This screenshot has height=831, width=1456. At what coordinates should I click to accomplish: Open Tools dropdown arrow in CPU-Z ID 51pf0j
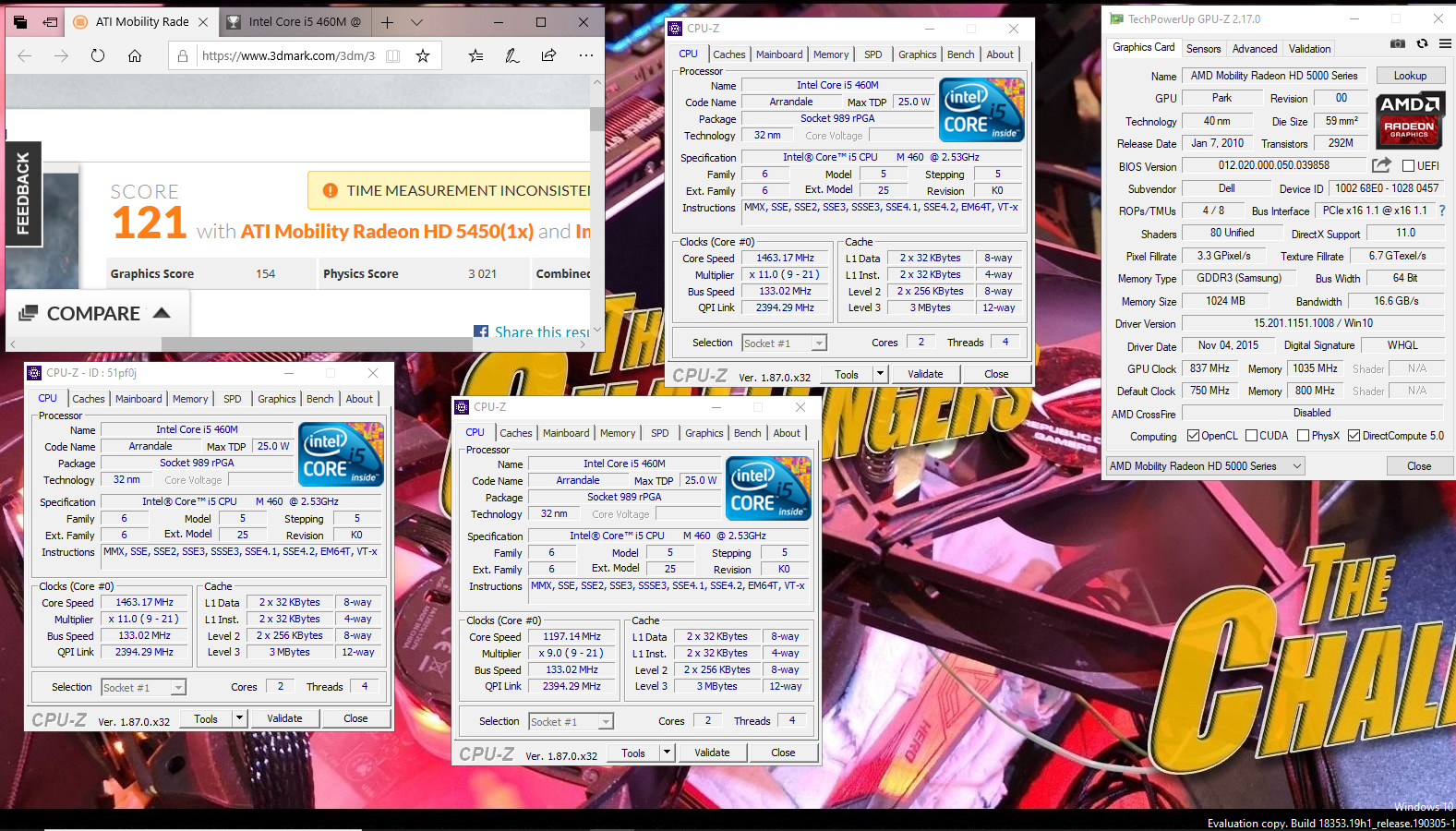click(239, 718)
